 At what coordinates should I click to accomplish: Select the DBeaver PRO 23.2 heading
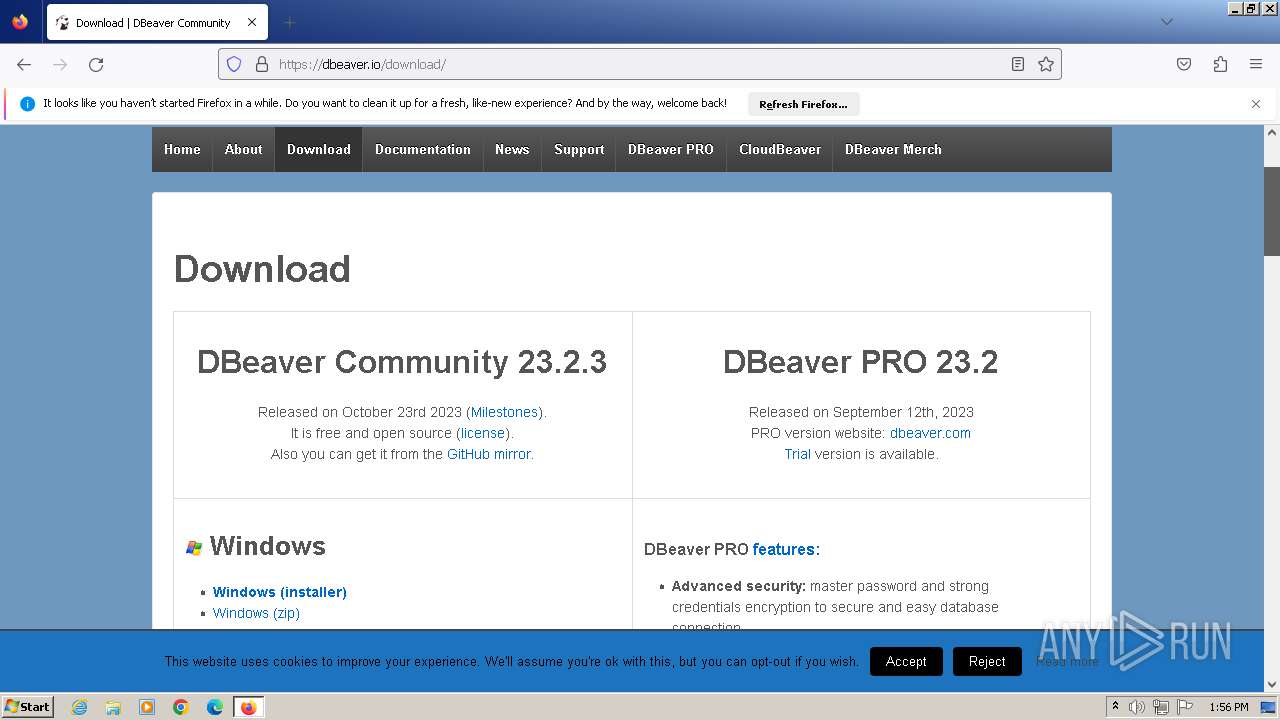click(x=861, y=362)
